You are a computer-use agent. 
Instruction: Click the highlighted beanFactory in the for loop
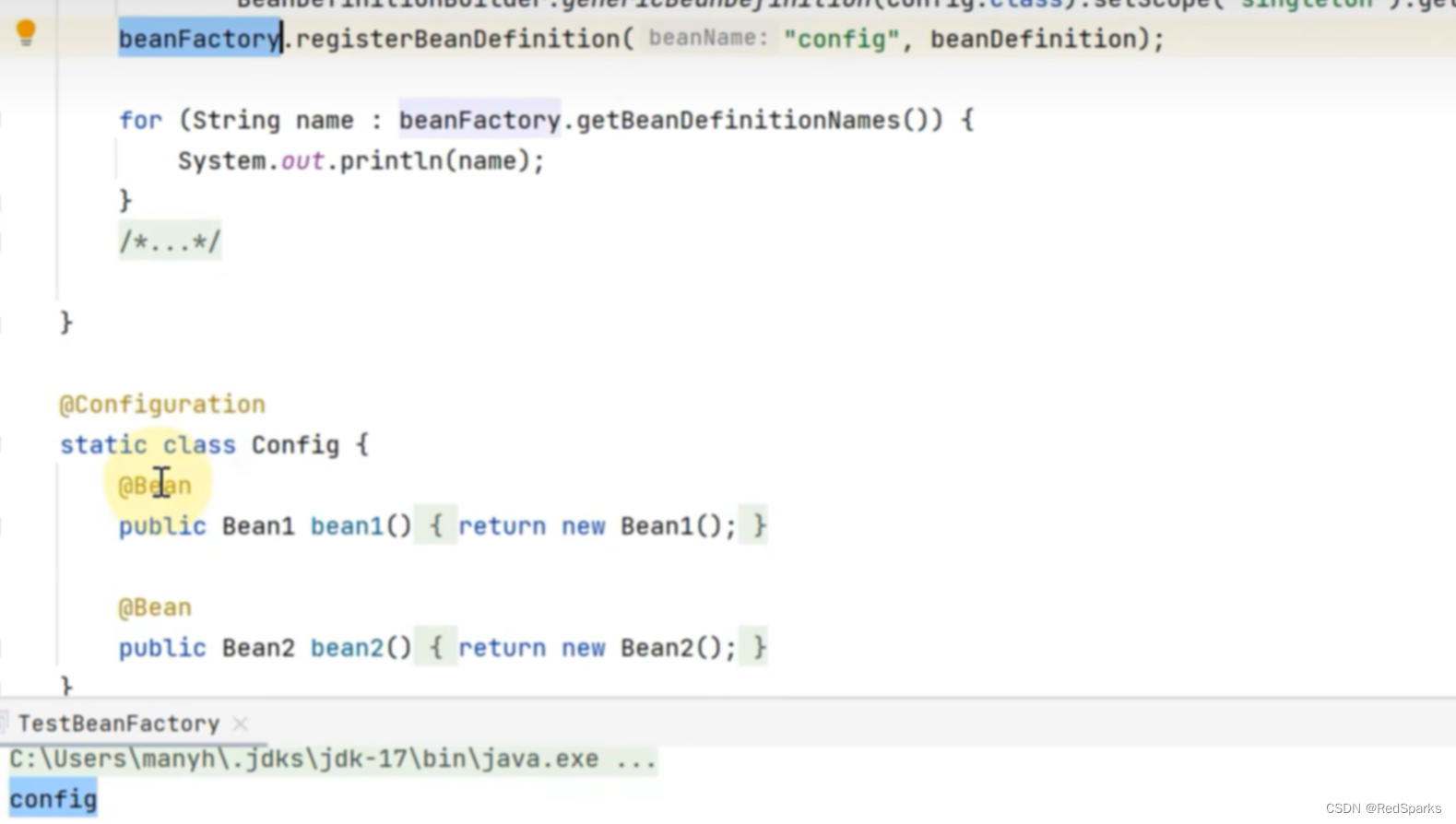coord(479,120)
